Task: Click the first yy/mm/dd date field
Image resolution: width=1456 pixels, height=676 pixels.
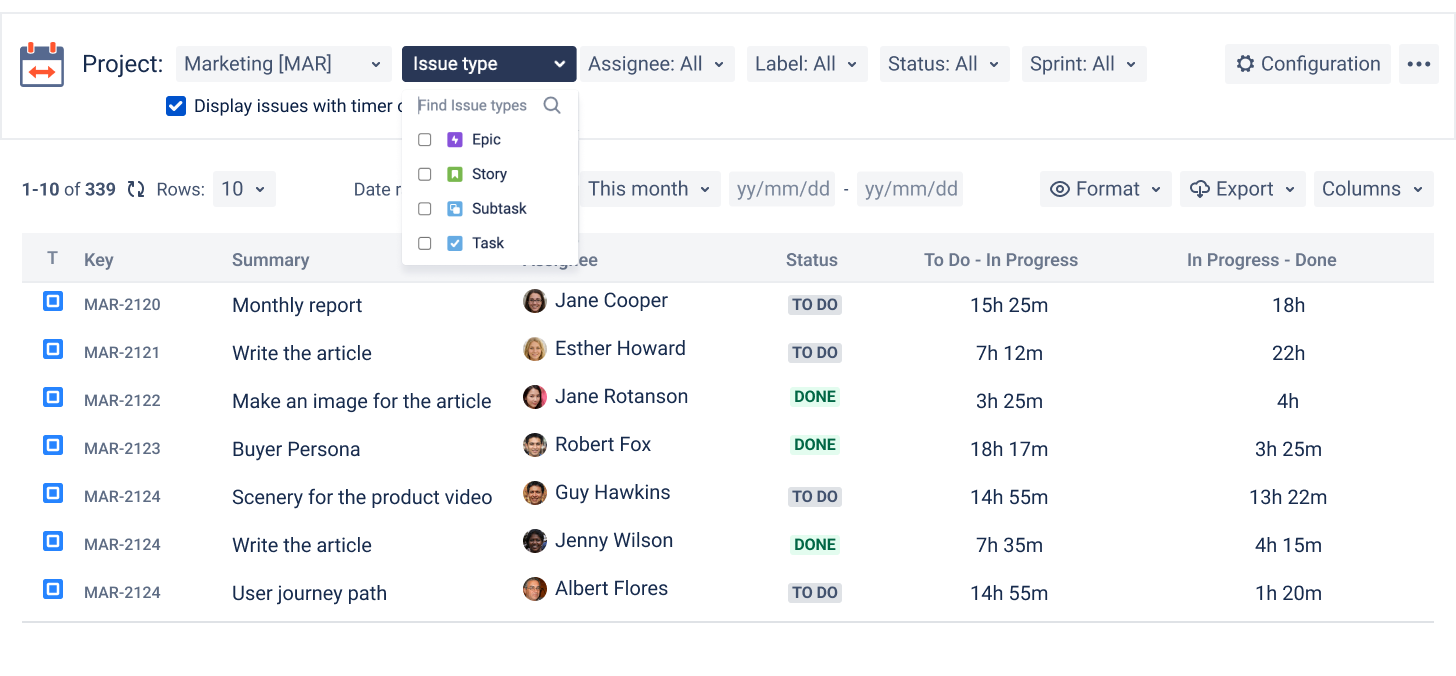Action: 782,188
